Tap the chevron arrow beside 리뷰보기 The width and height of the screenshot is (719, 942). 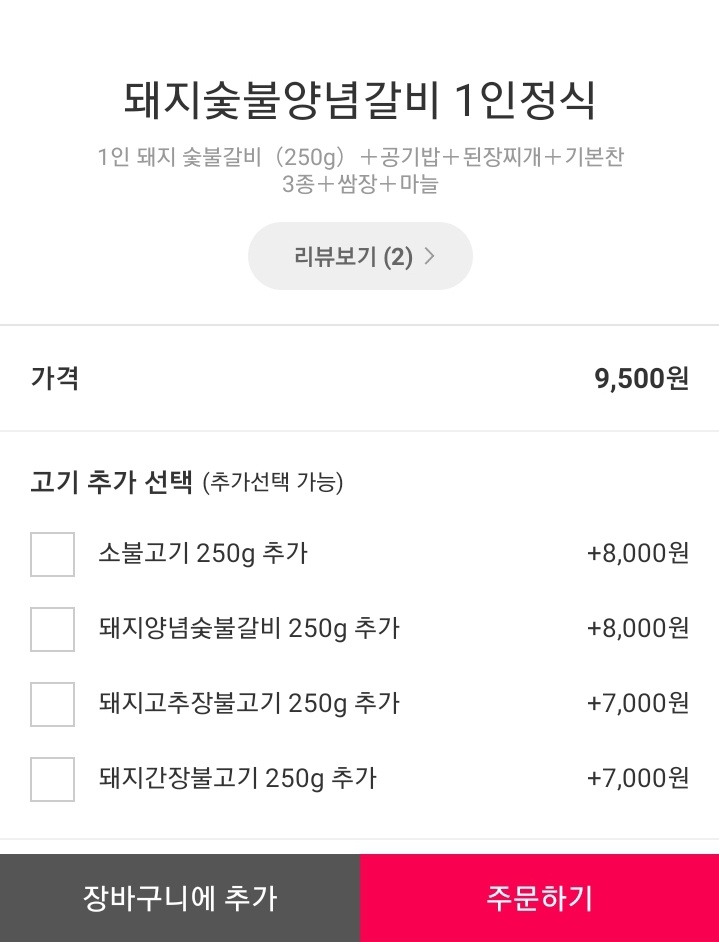click(430, 256)
